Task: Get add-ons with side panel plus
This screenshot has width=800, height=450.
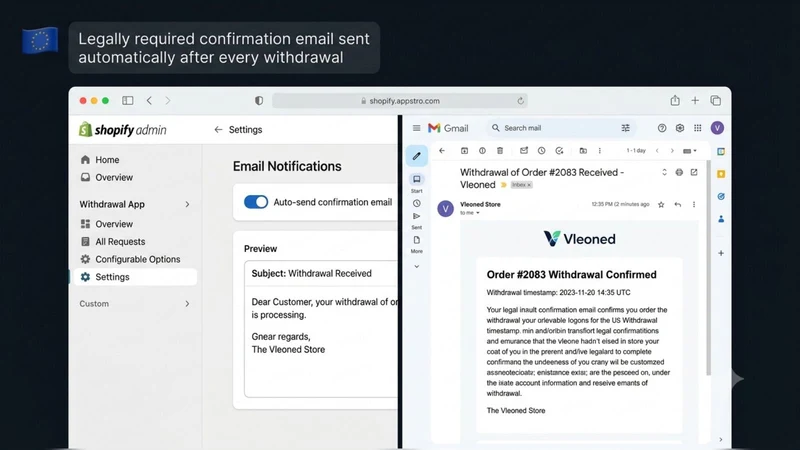Action: pos(721,253)
